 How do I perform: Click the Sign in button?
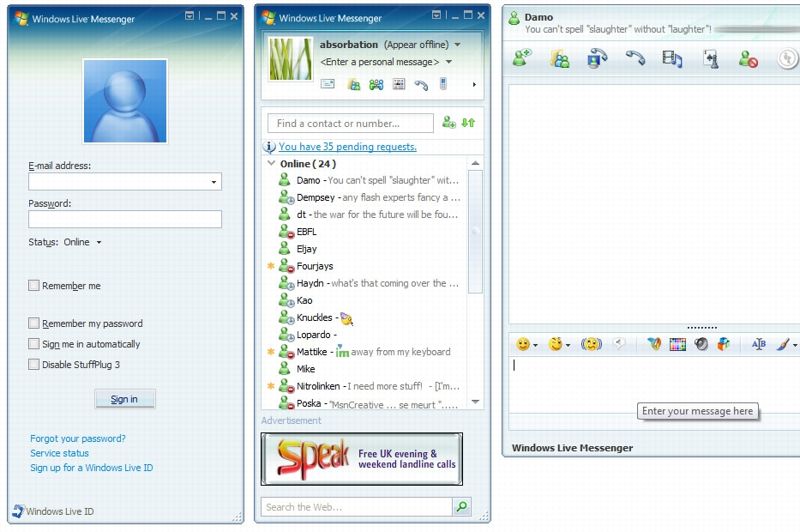(x=124, y=399)
